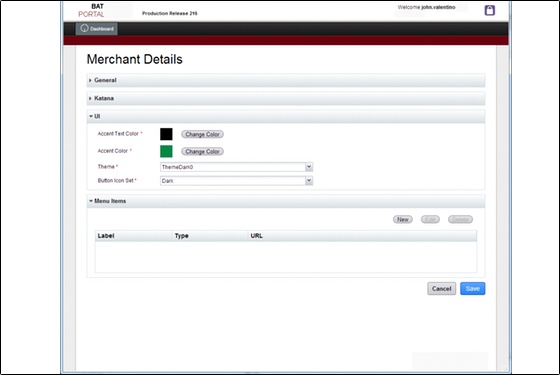The image size is (560, 375).
Task: Click the Dashboard info circle icon
Action: [84, 28]
